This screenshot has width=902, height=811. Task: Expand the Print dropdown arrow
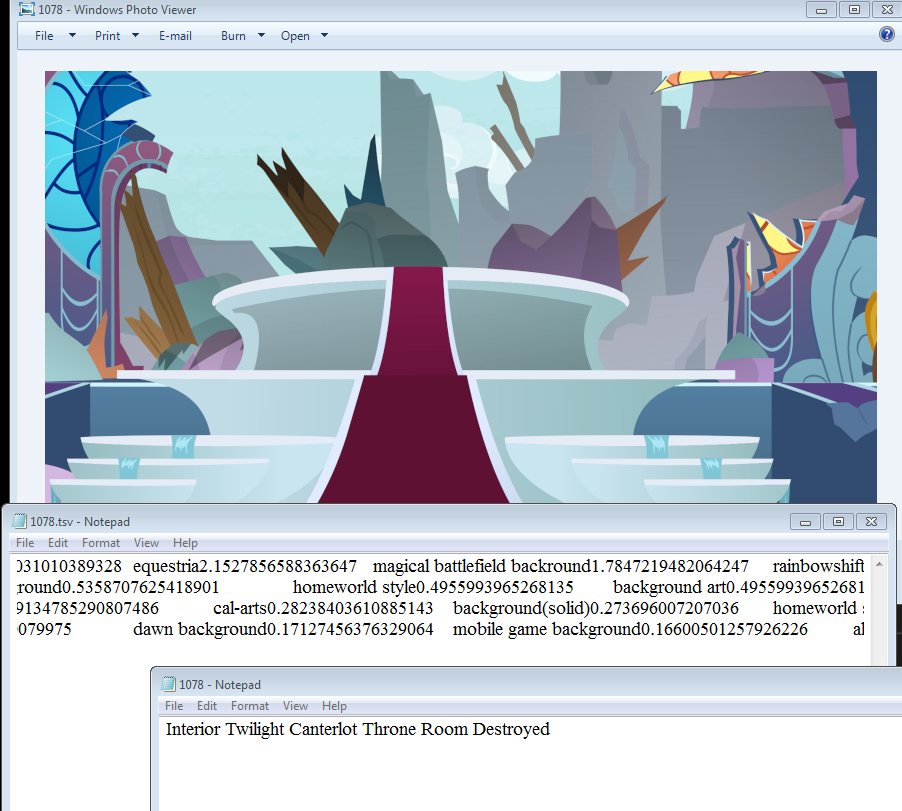coord(135,36)
